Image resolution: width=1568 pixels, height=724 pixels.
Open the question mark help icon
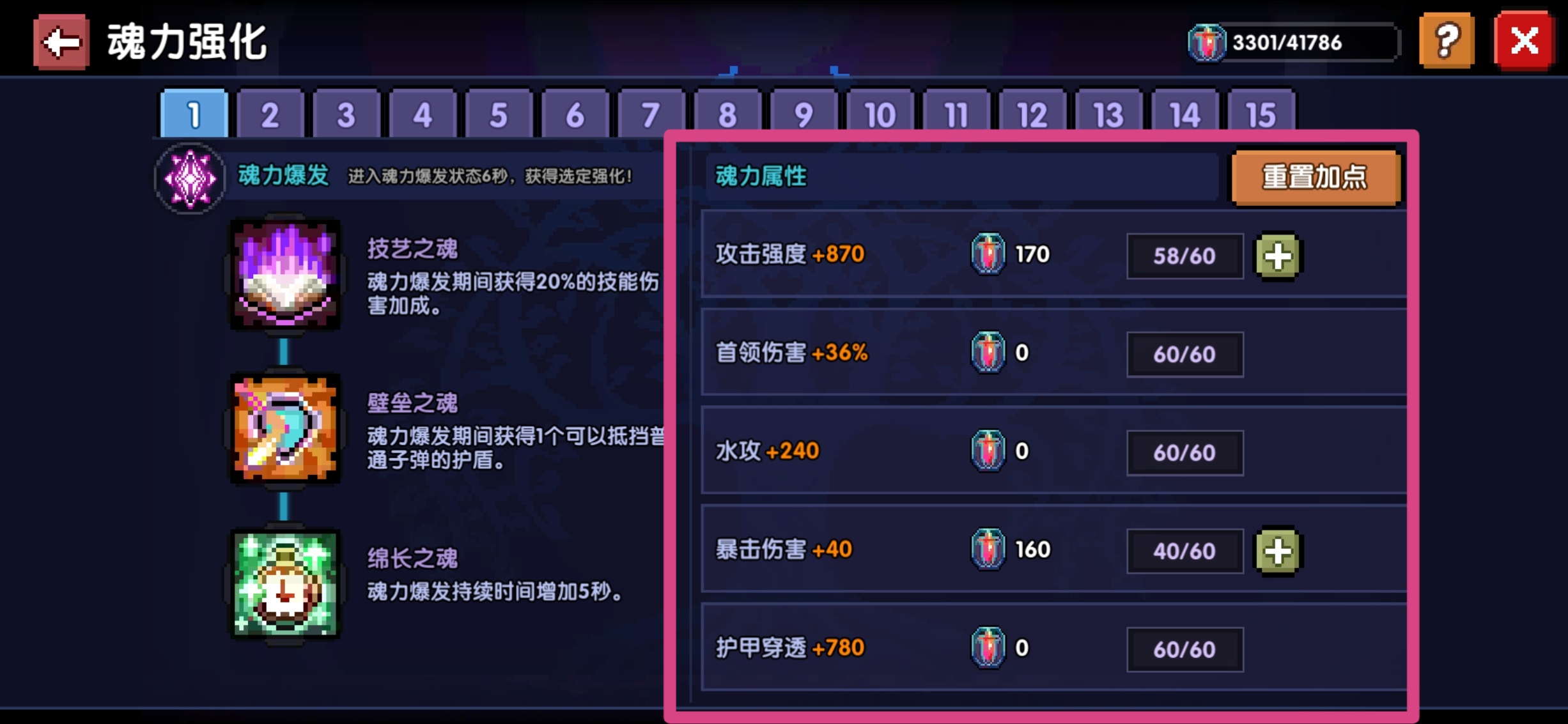click(1447, 40)
